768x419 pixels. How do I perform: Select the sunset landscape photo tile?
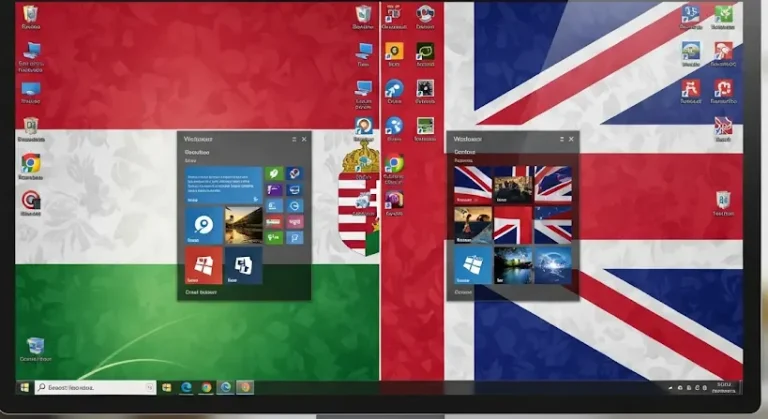point(243,225)
